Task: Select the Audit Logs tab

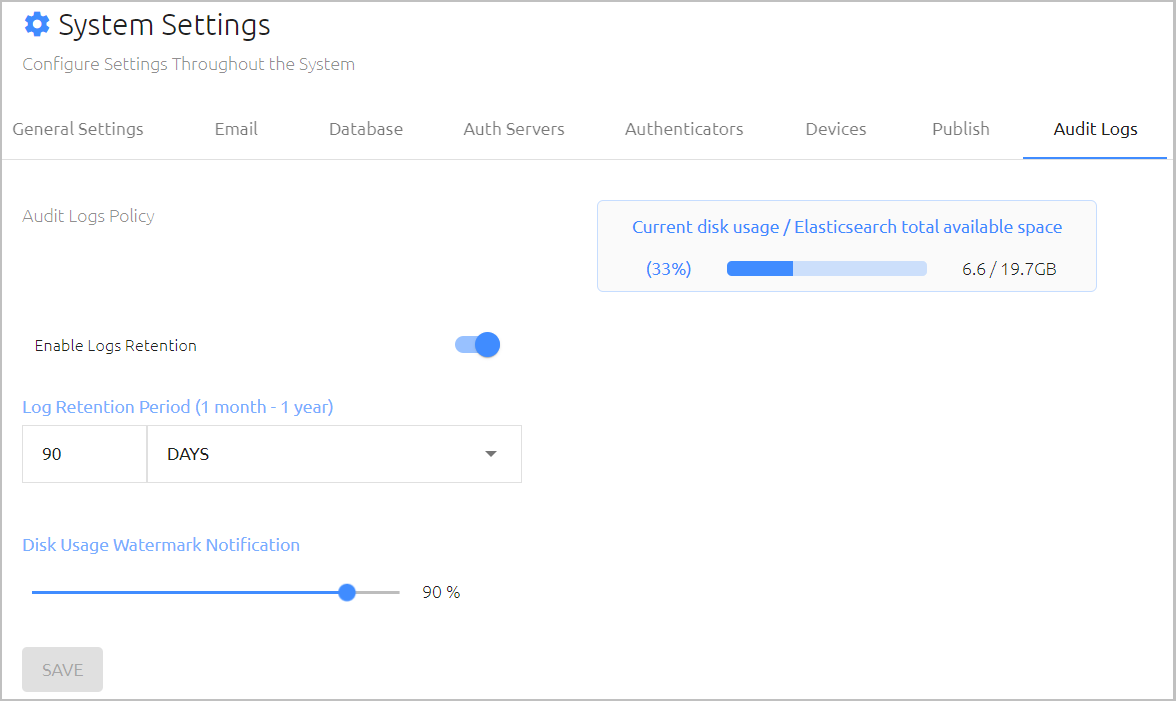Action: (1095, 129)
